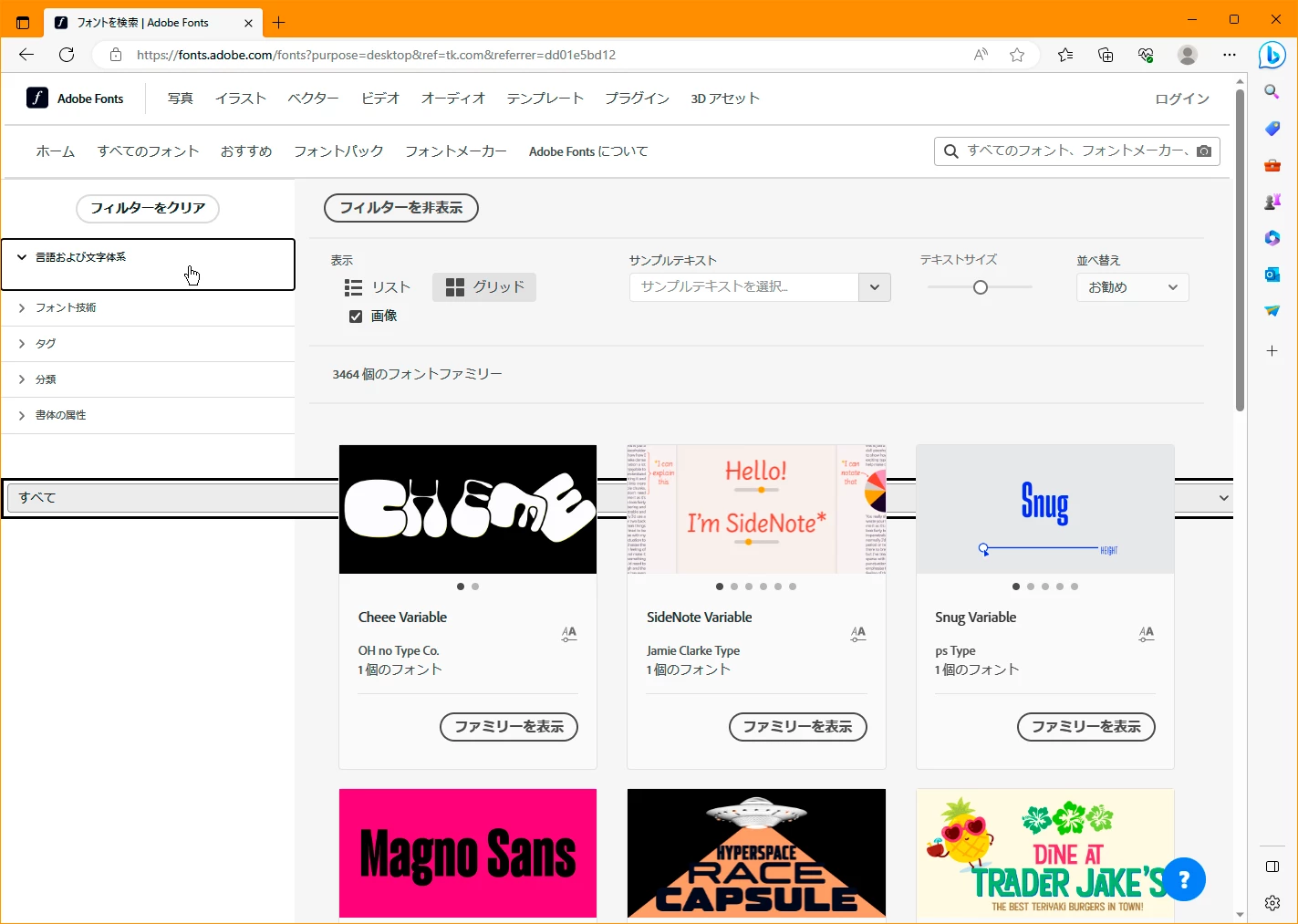The image size is (1298, 924).
Task: Click similar-fonts icon on SideNote Variable card
Action: point(858,634)
